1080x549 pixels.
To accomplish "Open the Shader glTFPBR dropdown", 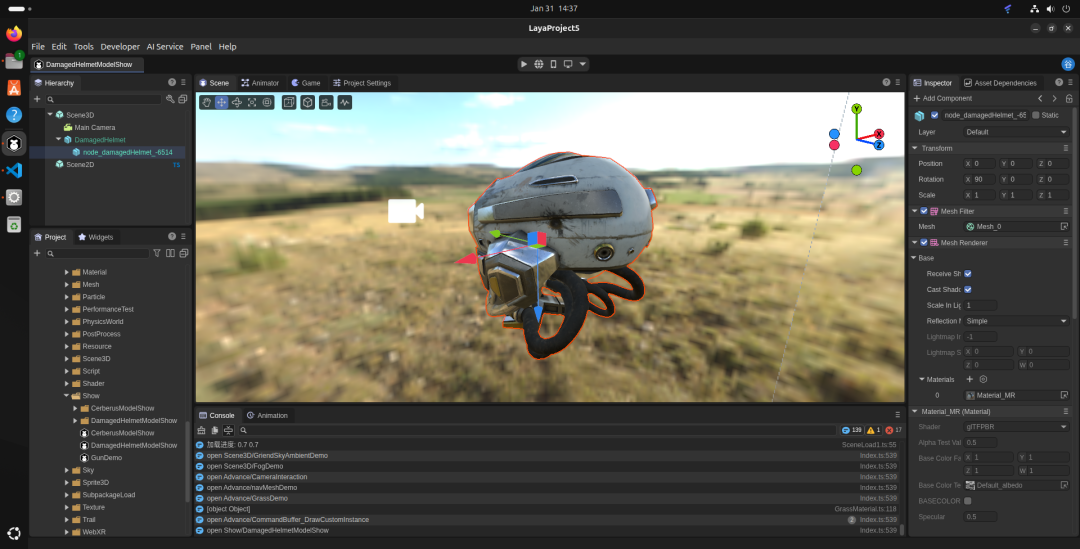I will (1016, 427).
